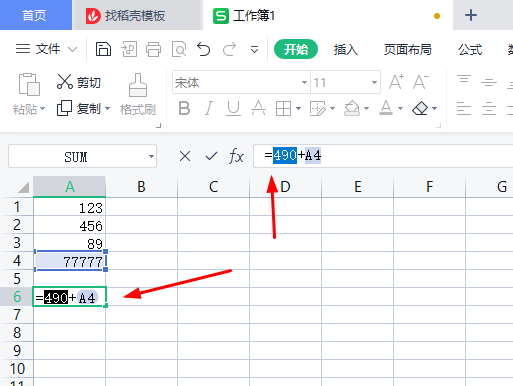
Task: Click the Copy button
Action: coord(79,108)
